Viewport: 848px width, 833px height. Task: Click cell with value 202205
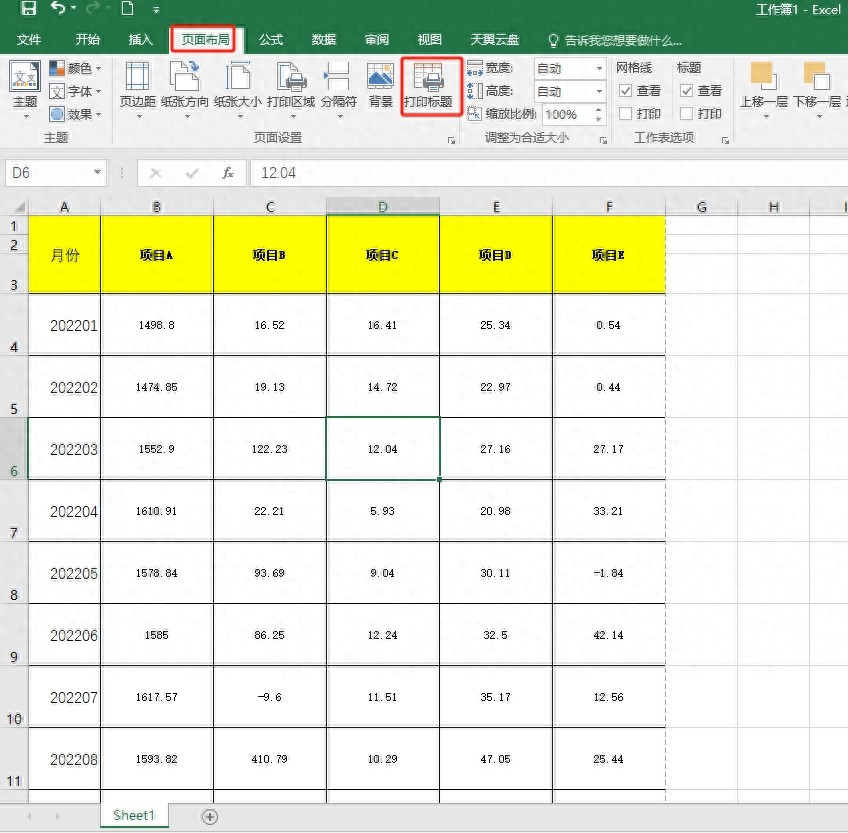coord(64,573)
